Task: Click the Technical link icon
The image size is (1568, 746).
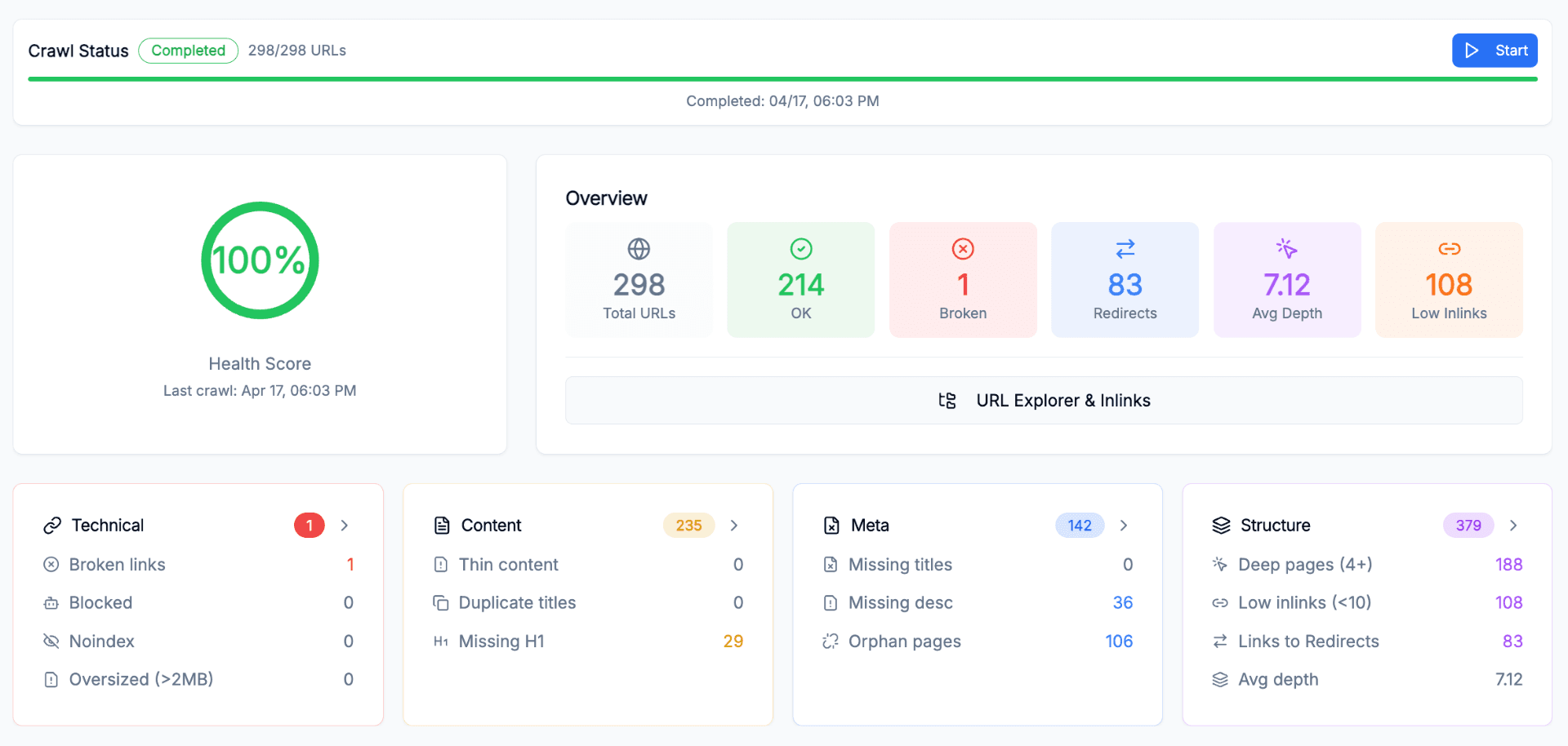Action: pos(52,526)
